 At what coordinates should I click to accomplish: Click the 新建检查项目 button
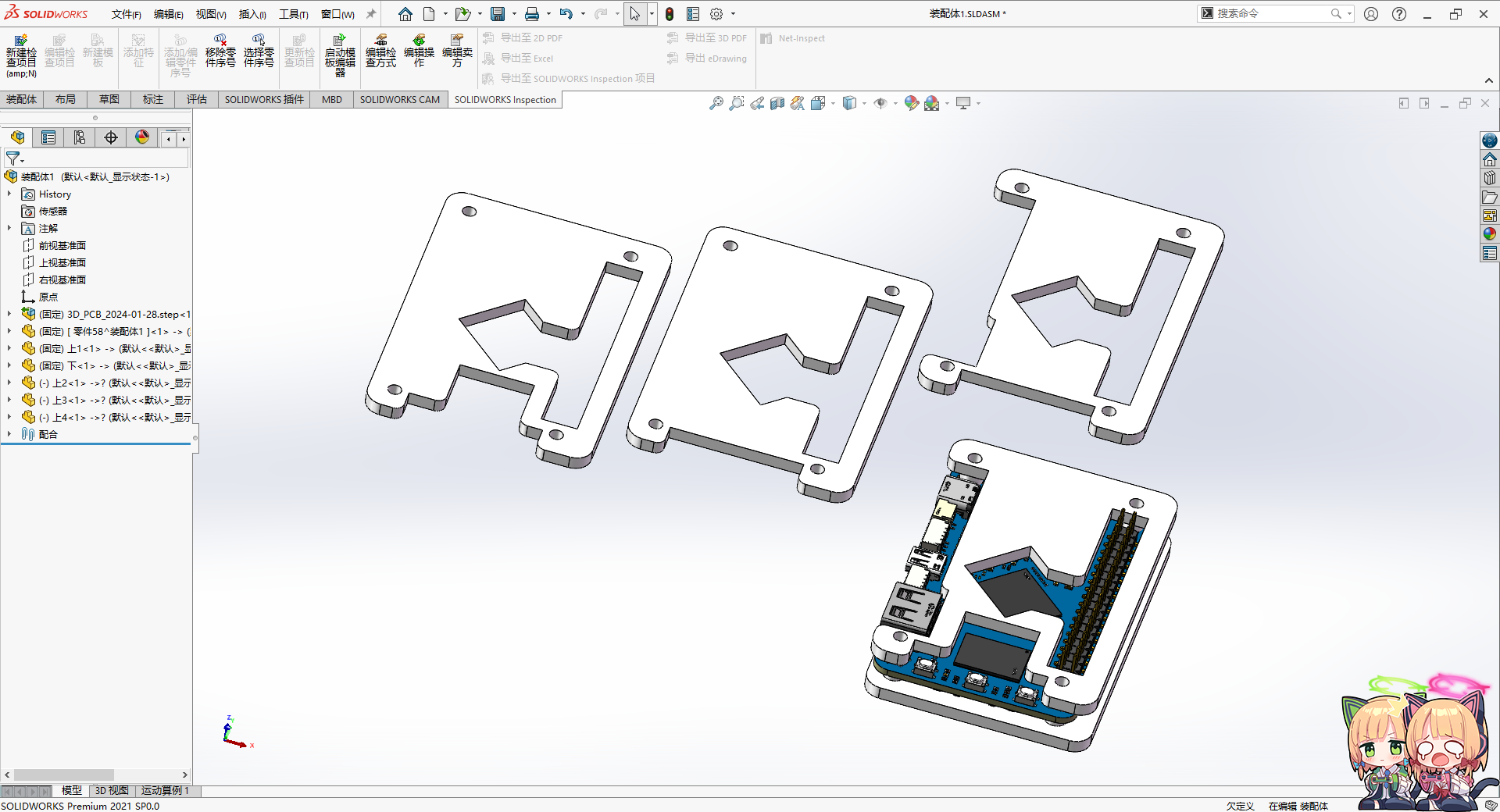point(21,53)
